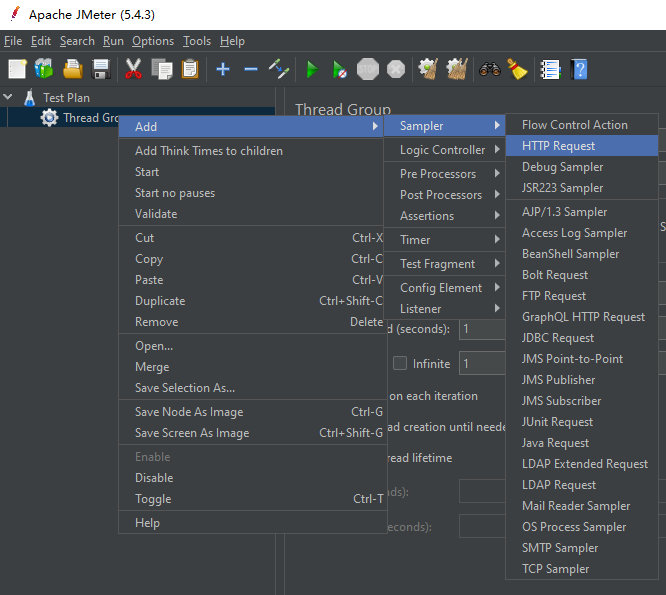666x595 pixels.
Task: Open the Run menu
Action: (113, 41)
